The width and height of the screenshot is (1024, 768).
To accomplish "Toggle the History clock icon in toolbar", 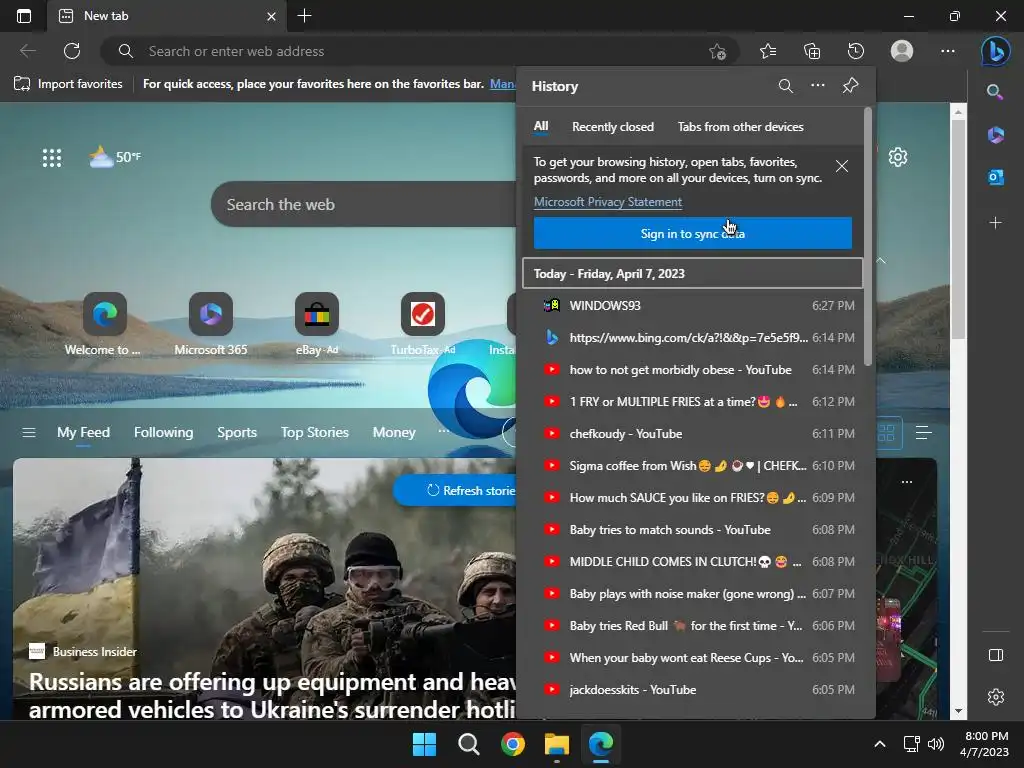I will [856, 51].
